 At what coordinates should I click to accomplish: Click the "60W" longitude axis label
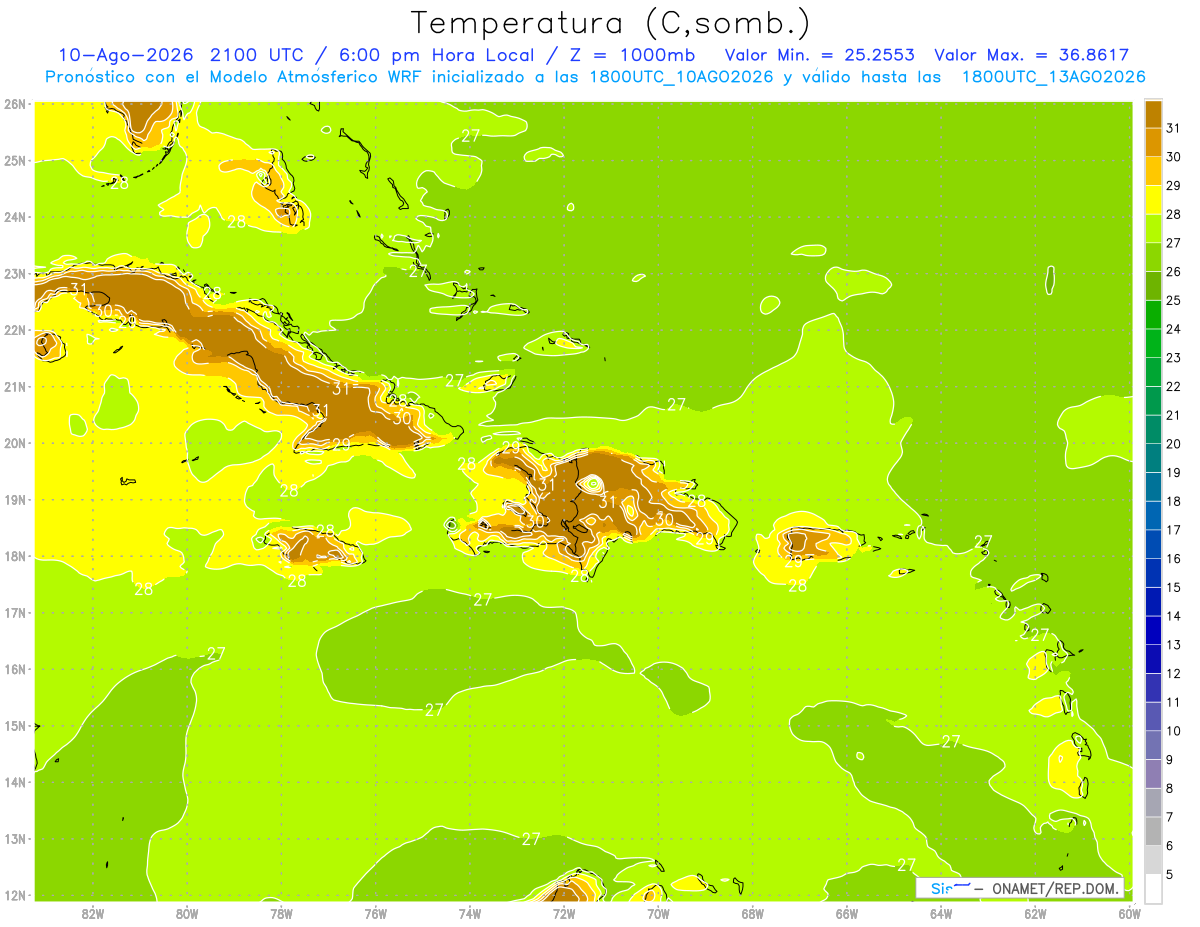[x=1129, y=913]
